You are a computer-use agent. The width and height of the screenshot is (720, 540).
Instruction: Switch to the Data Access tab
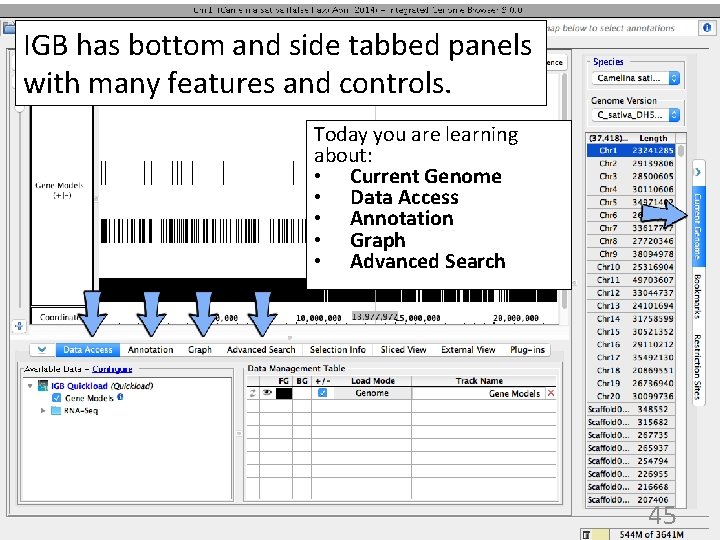coord(88,350)
